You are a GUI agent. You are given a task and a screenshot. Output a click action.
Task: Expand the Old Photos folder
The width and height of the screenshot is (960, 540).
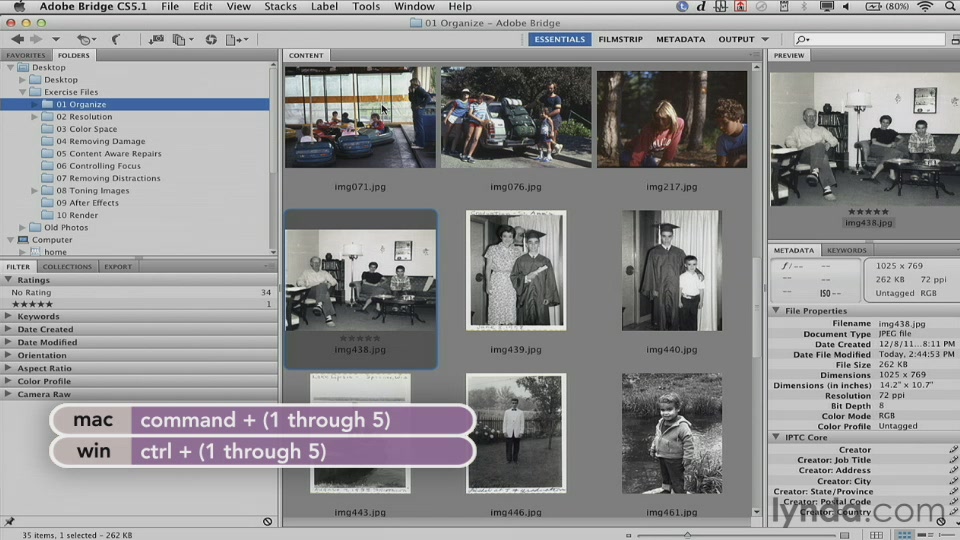[x=23, y=228]
